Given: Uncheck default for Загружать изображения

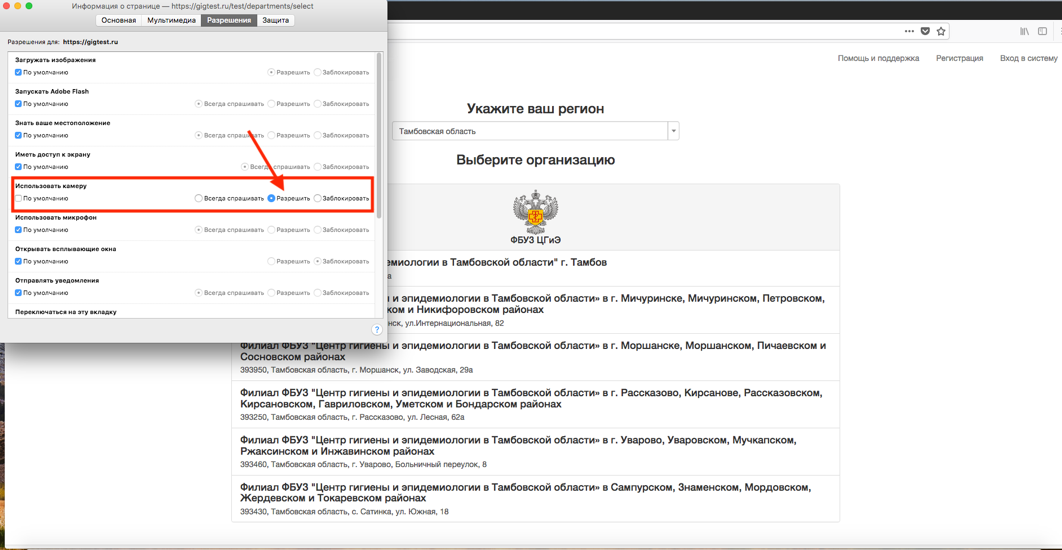Looking at the screenshot, I should [x=18, y=72].
